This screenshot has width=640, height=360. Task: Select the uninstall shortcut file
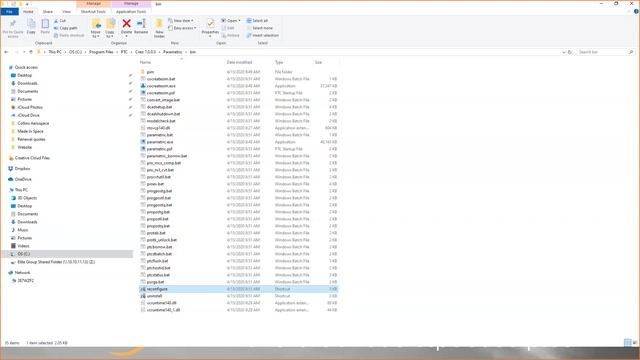238,296
